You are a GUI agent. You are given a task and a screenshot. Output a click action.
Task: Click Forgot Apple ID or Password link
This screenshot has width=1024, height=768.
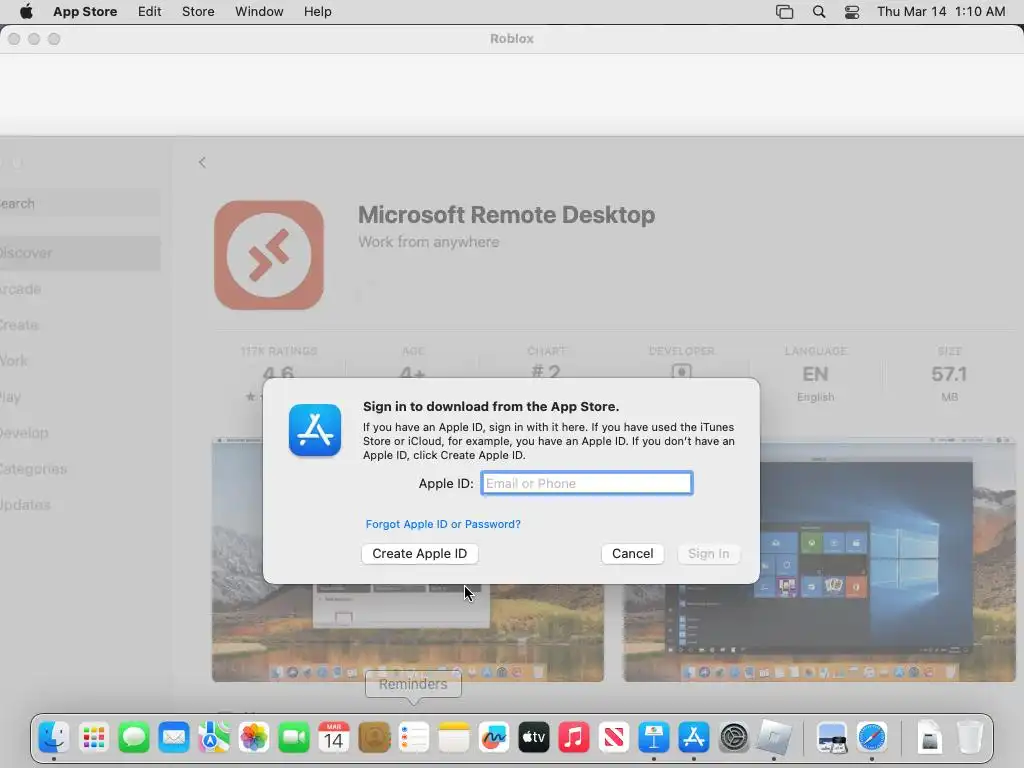tap(443, 524)
